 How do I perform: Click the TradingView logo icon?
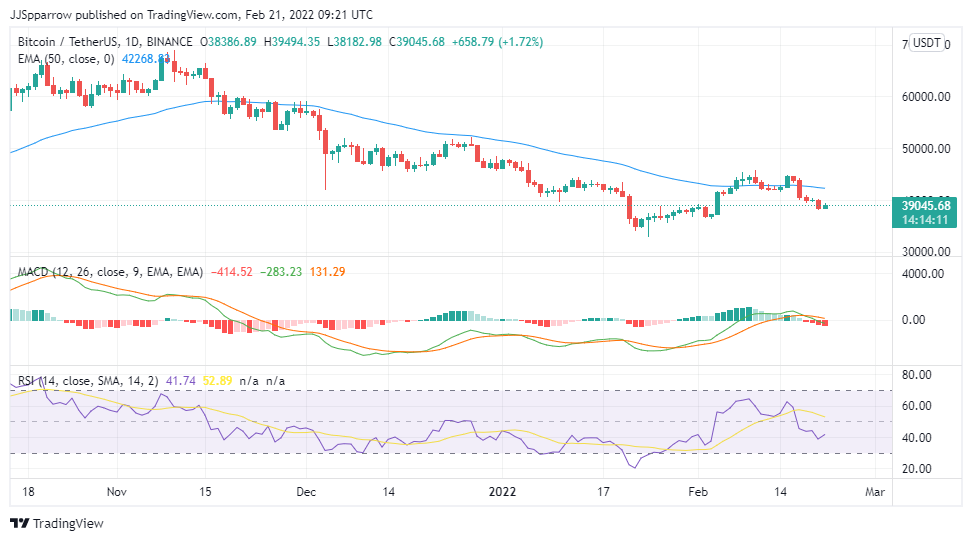click(x=20, y=523)
